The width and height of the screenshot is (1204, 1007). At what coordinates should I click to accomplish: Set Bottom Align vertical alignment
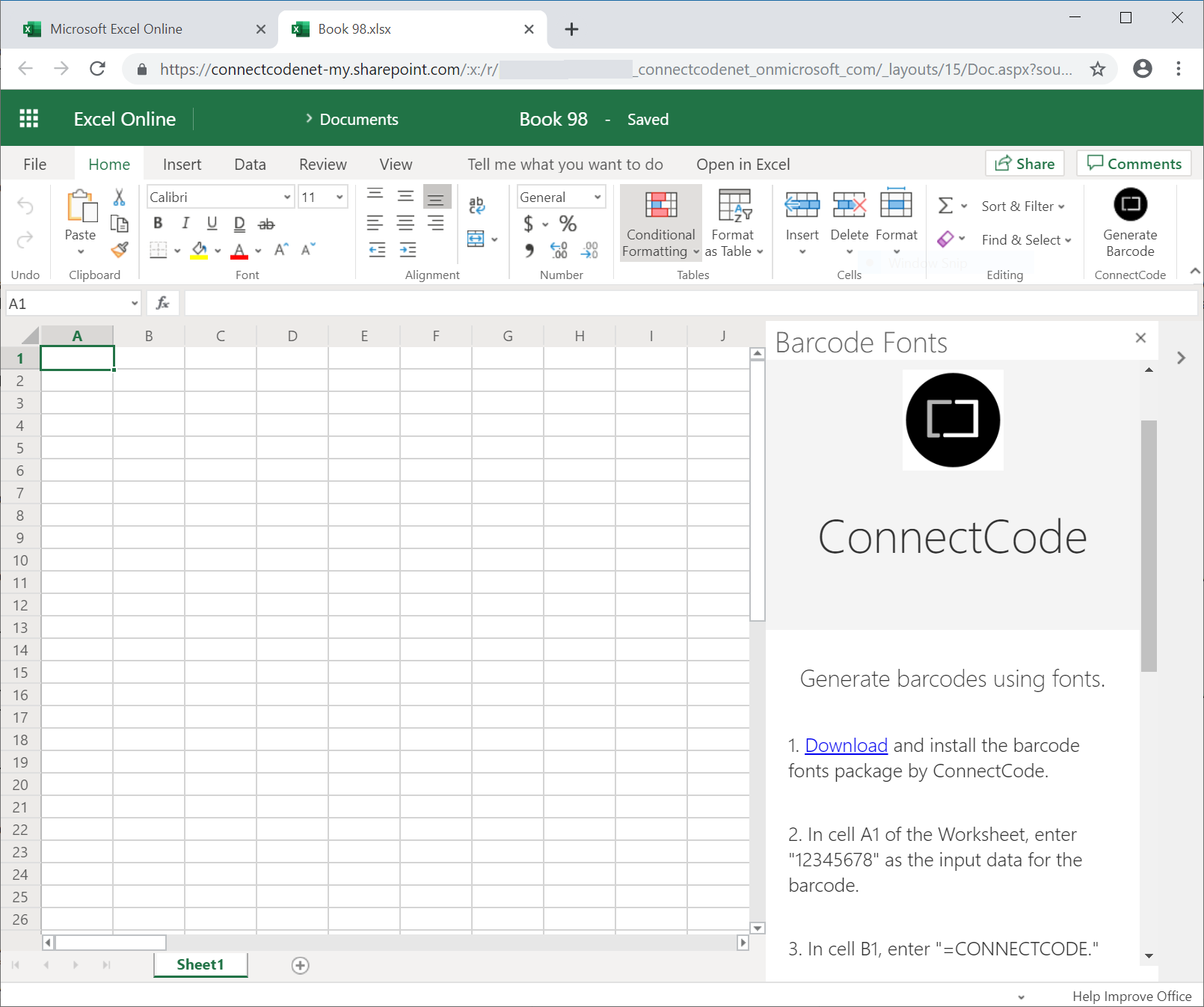point(436,198)
